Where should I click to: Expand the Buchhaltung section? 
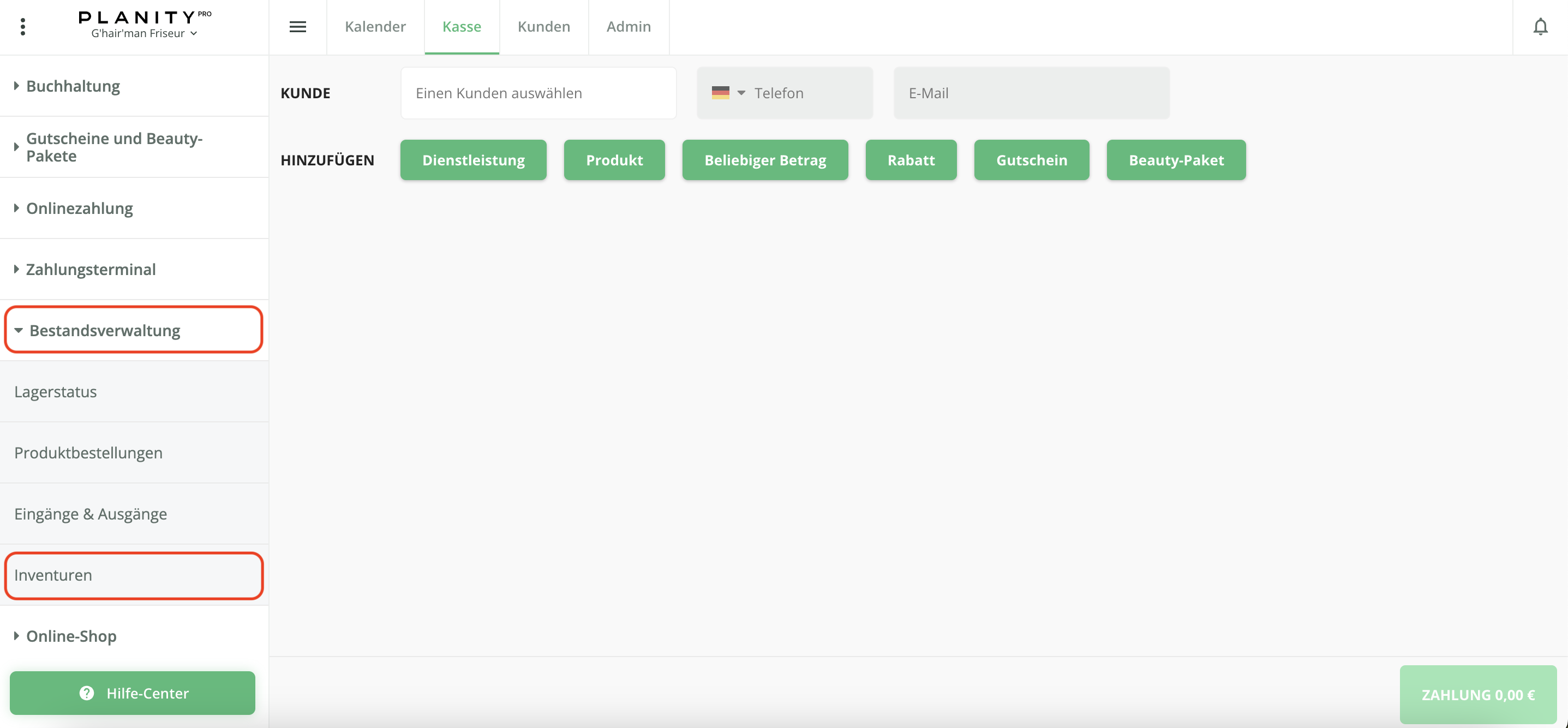(73, 86)
